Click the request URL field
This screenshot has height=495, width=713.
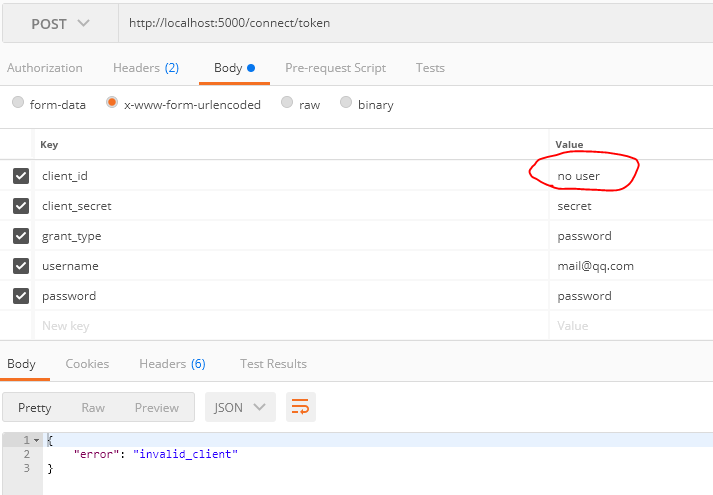coord(416,23)
